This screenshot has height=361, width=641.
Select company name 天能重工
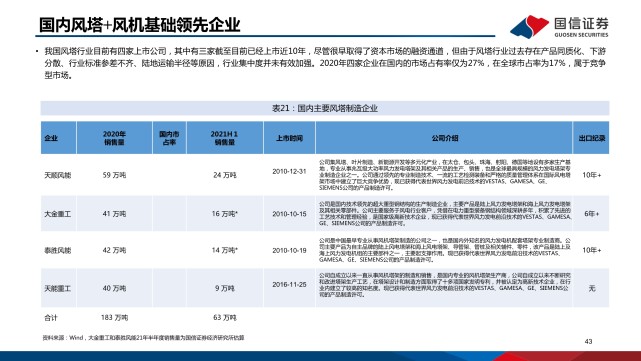pos(58,289)
